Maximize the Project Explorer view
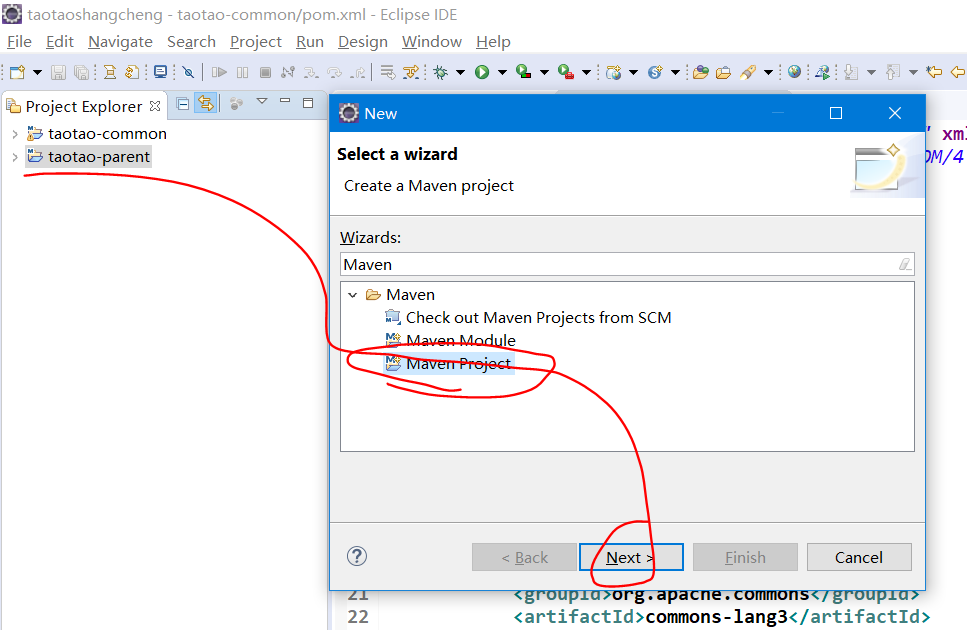967x630 pixels. [x=308, y=103]
